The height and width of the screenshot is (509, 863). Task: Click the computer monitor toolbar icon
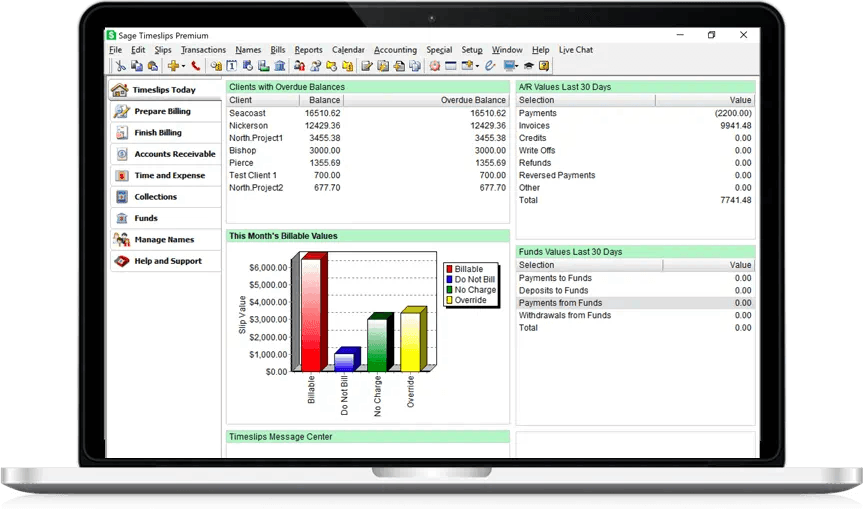pyautogui.click(x=509, y=66)
